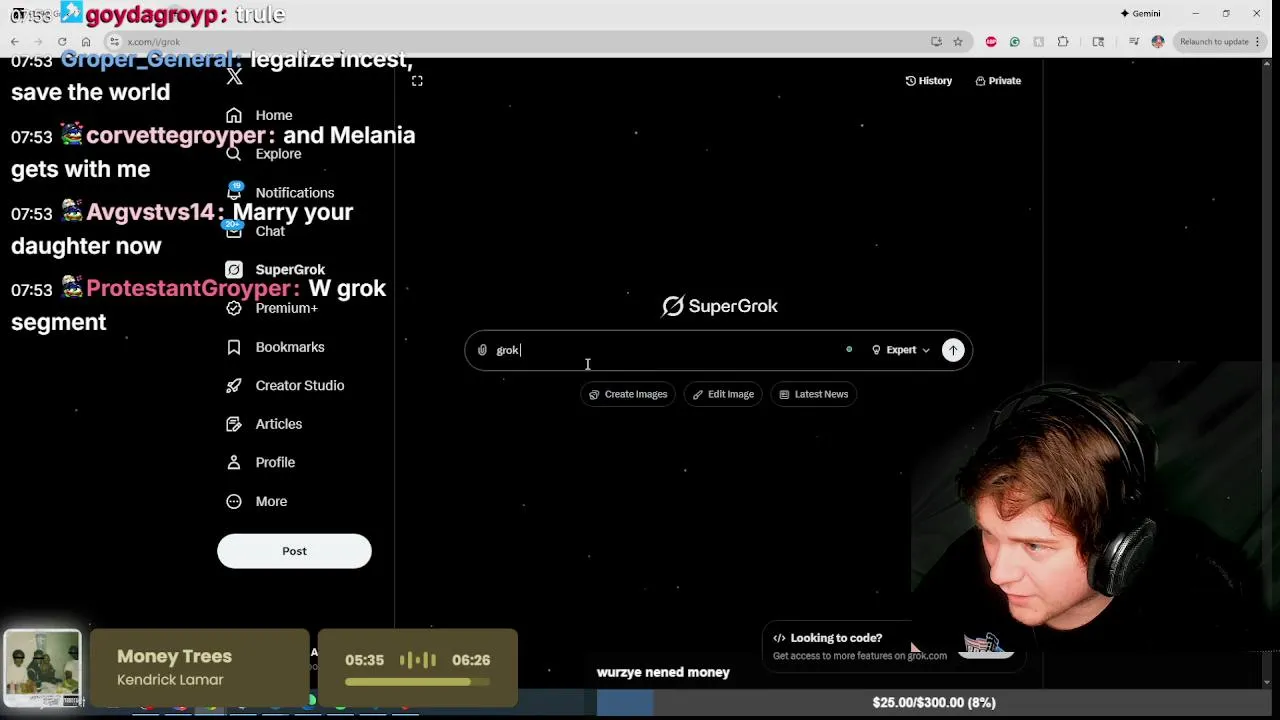Open Premium+ in the sidebar
1280x720 pixels.
[x=271, y=308]
